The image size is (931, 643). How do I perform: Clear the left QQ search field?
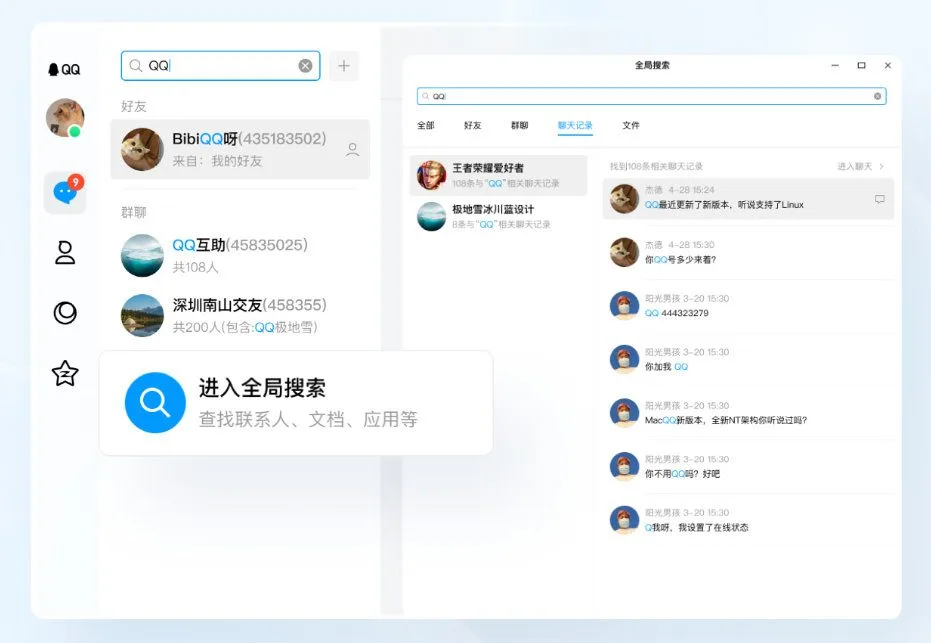pyautogui.click(x=305, y=66)
